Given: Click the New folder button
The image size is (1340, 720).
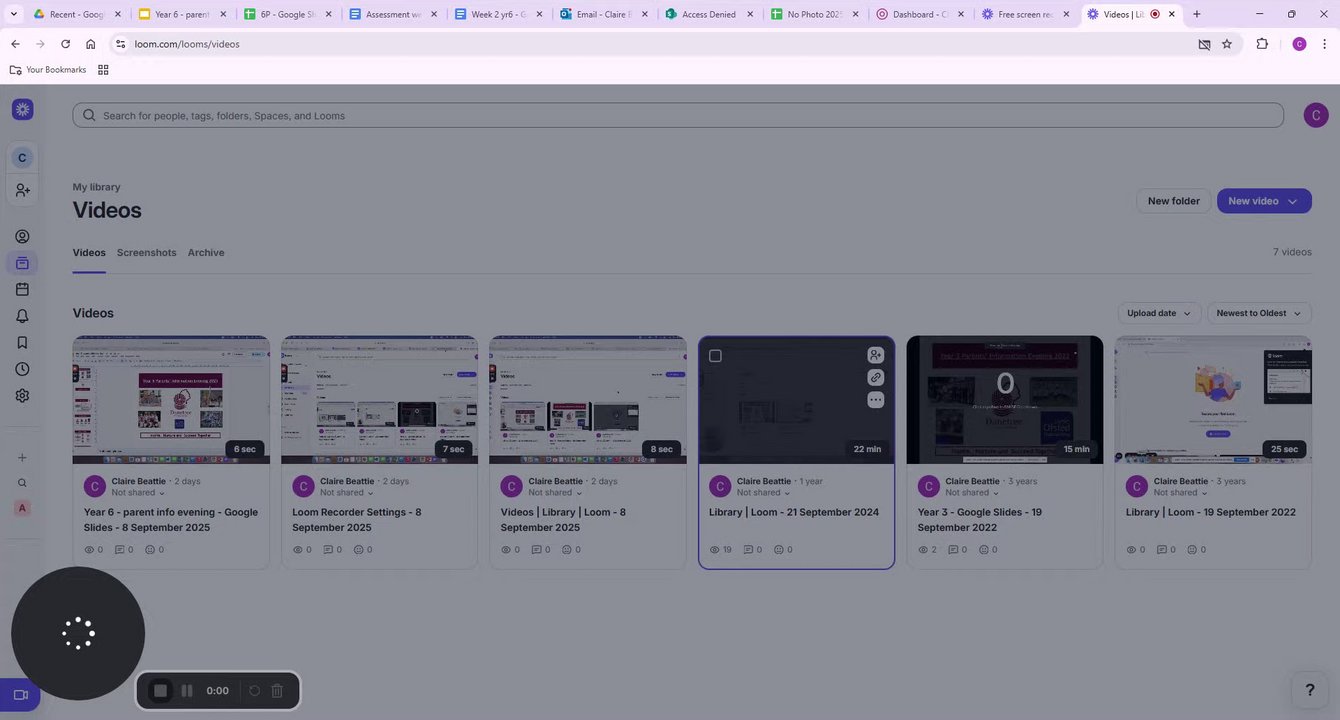Looking at the screenshot, I should click(x=1174, y=201).
